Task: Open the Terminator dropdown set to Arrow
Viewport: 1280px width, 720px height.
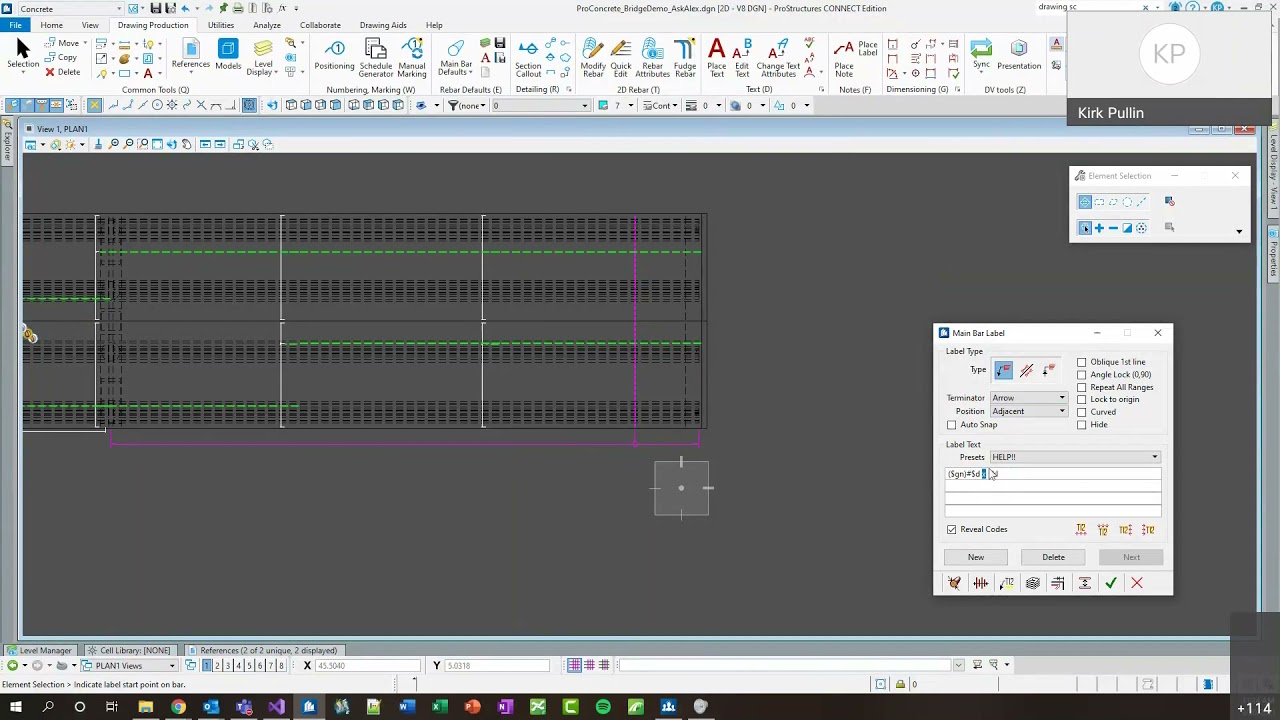Action: (1028, 398)
